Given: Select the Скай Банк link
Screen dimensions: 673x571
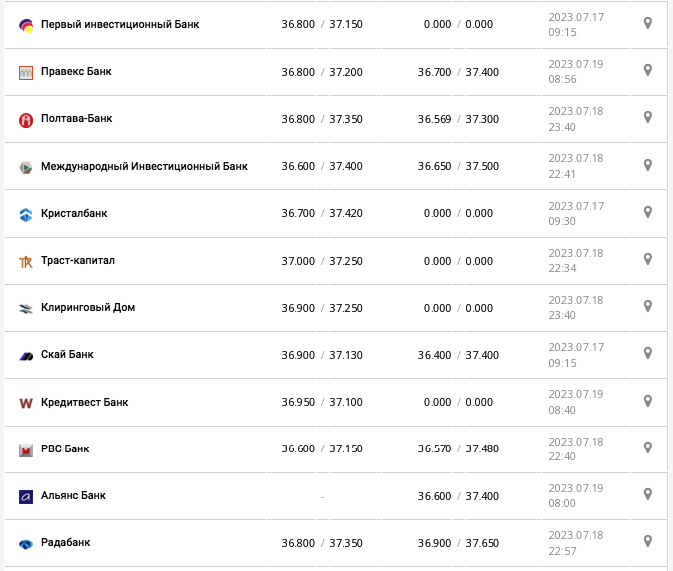Looking at the screenshot, I should pyautogui.click(x=67, y=355).
